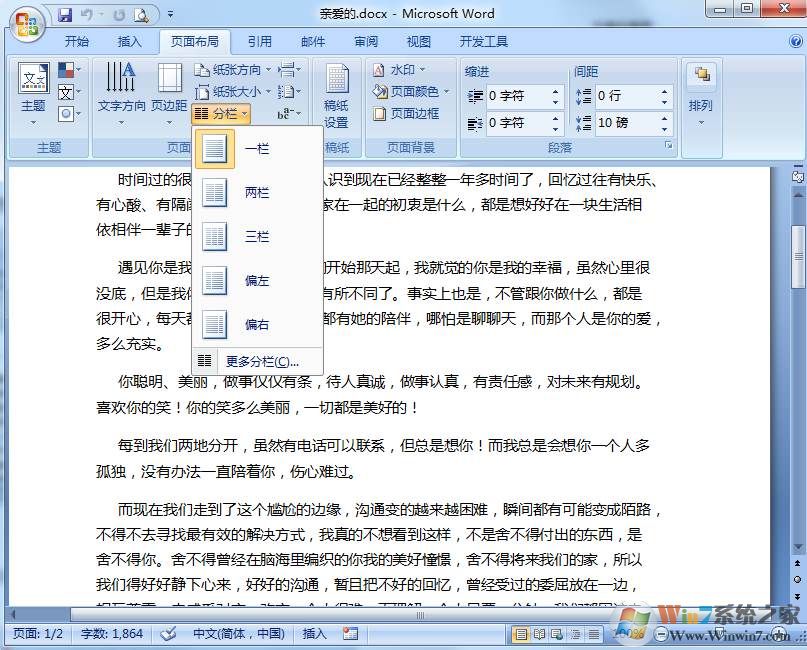Click language 中文(简体，中国) indicator
The image size is (807, 650).
click(239, 634)
